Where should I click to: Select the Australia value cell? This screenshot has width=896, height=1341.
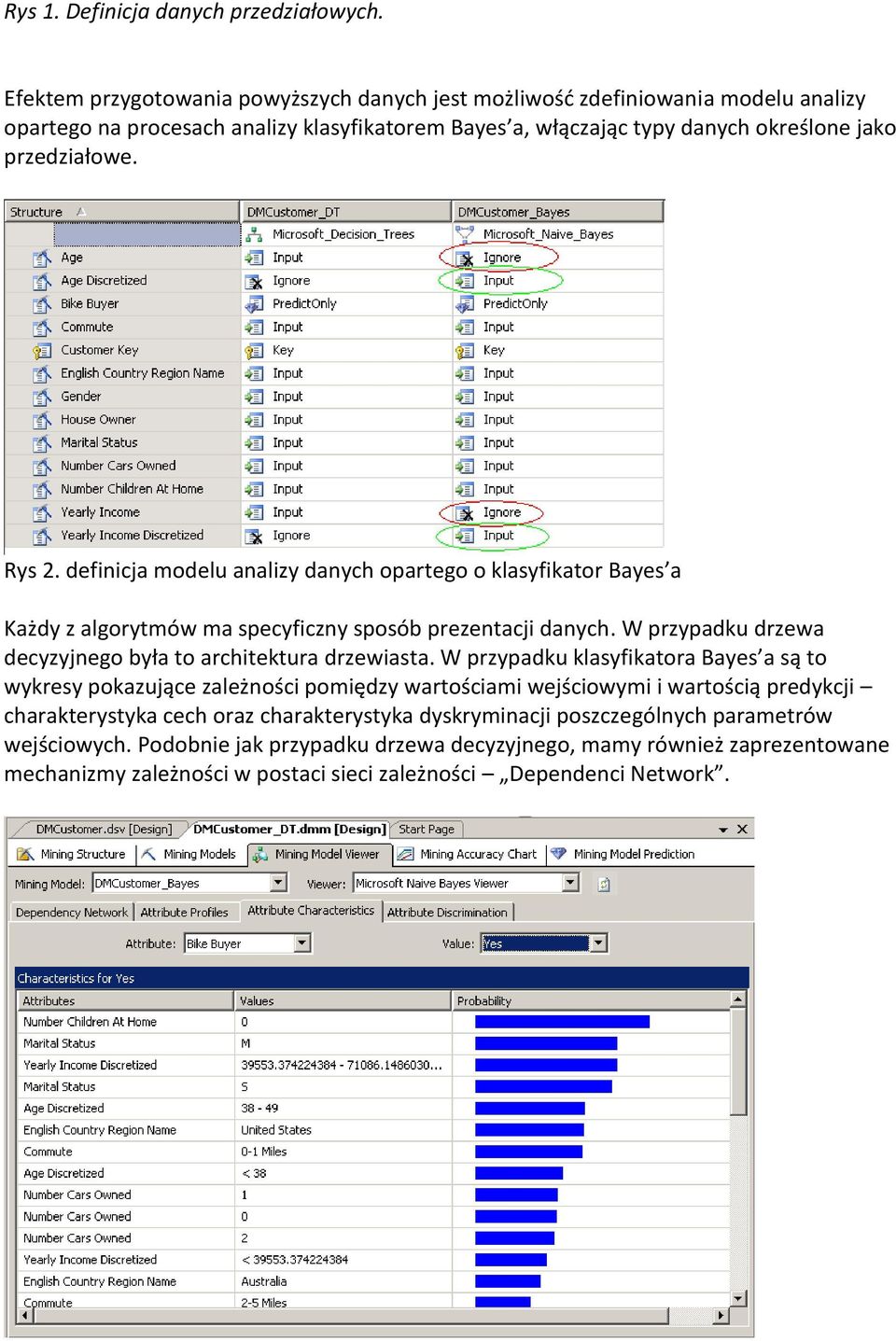pyautogui.click(x=343, y=1281)
